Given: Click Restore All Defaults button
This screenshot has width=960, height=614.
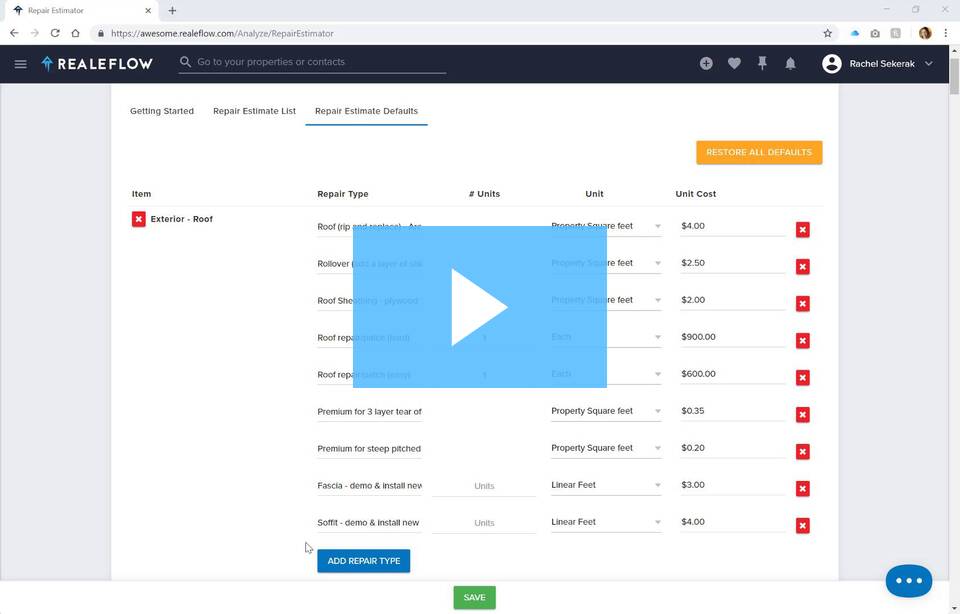Looking at the screenshot, I should click(x=759, y=152).
